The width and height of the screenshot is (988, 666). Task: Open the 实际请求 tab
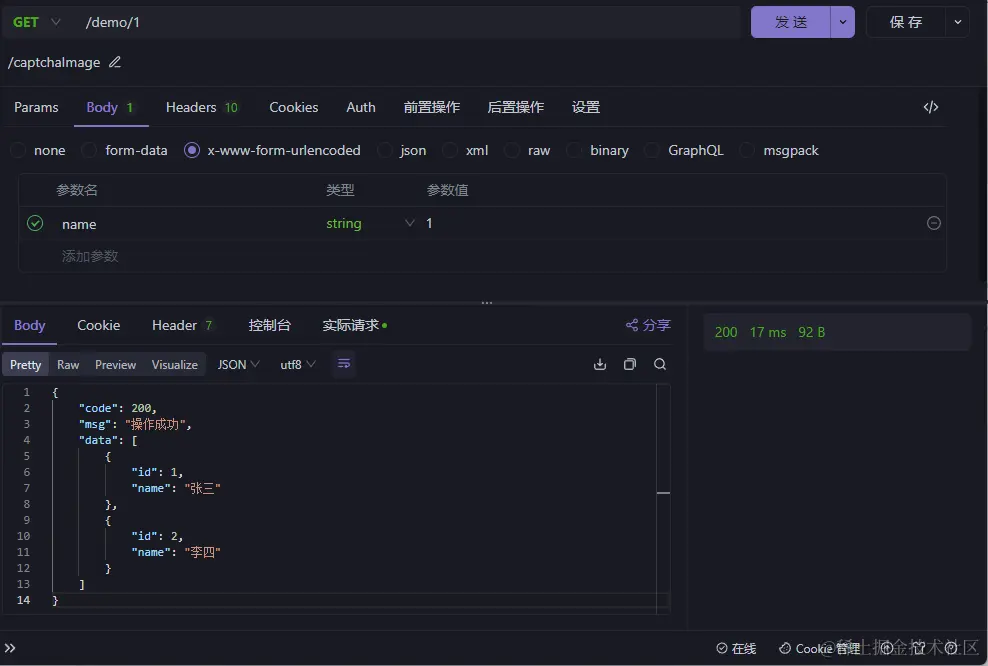(x=354, y=325)
